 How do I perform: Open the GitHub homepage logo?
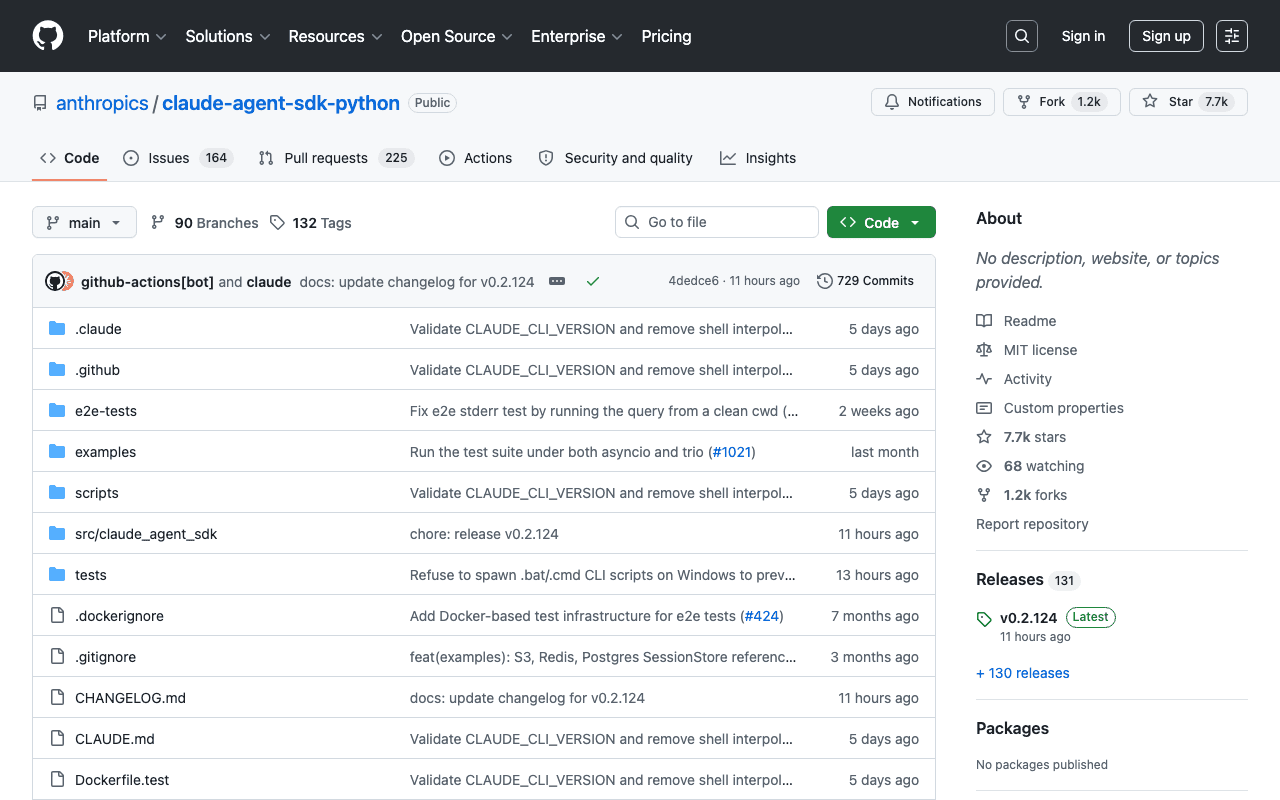pyautogui.click(x=48, y=36)
